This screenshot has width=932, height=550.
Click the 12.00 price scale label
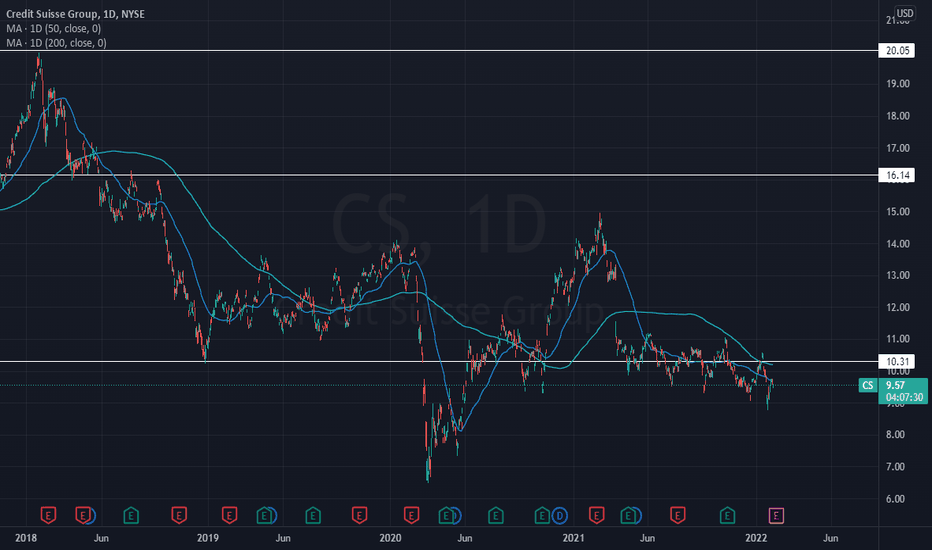[898, 307]
